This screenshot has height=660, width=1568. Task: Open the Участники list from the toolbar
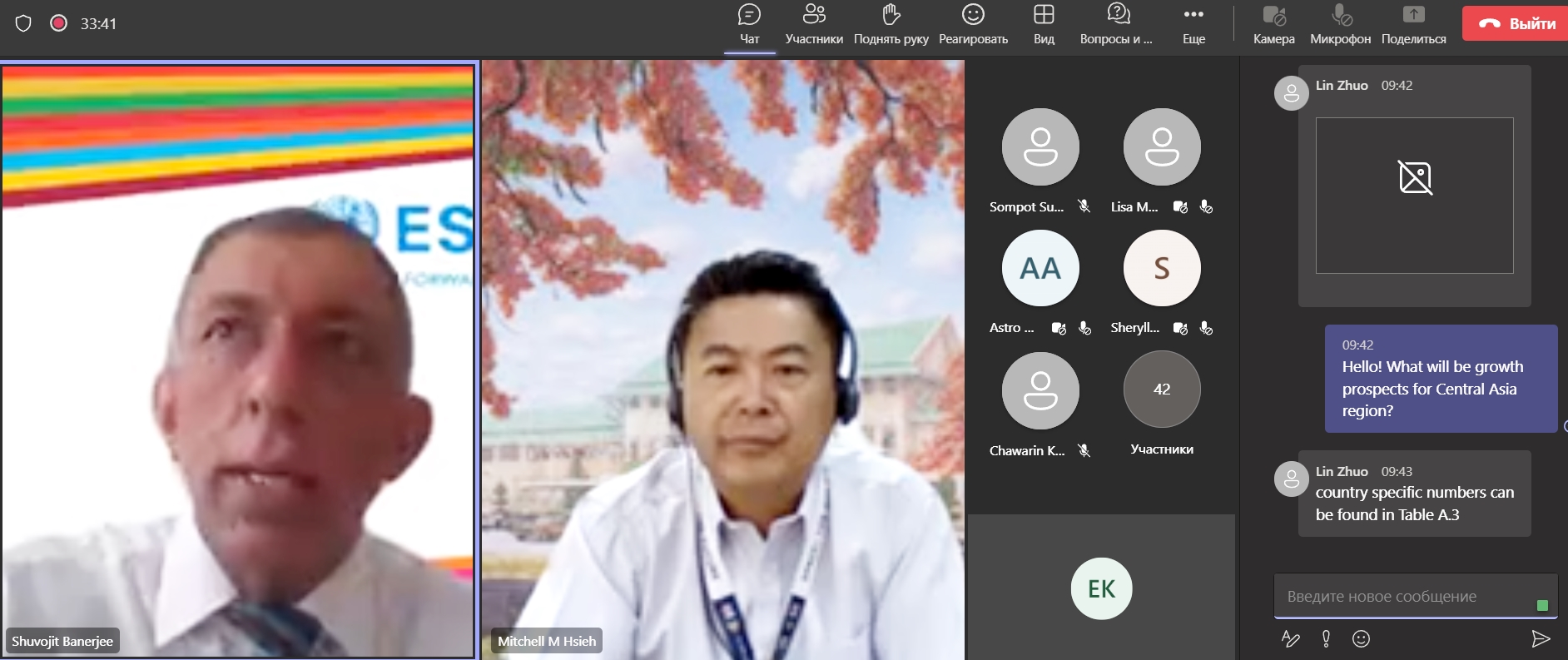pos(814,25)
